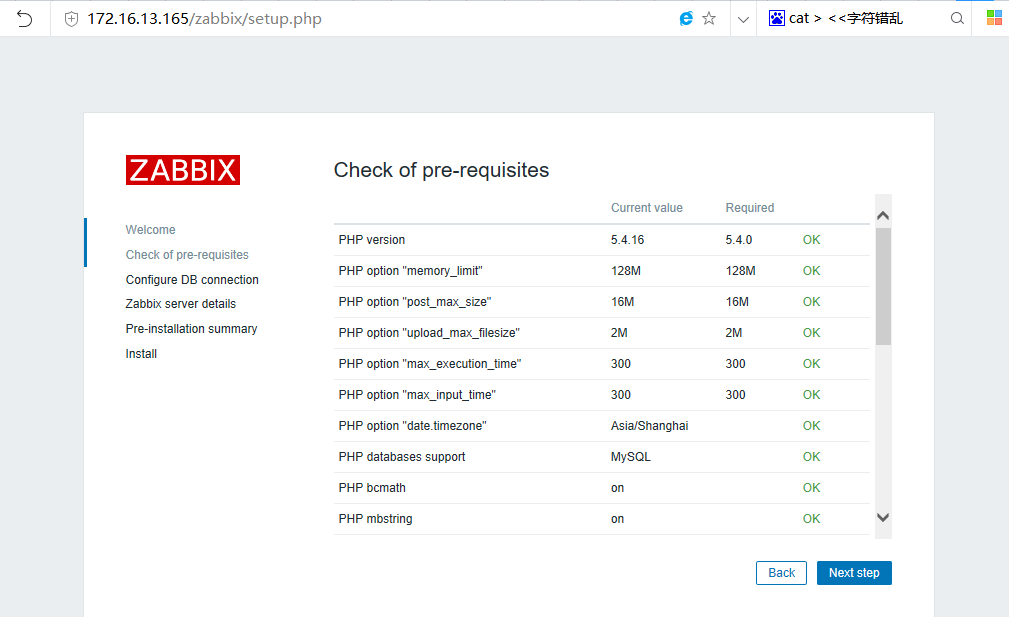Select Zabbix server details step
This screenshot has height=617, width=1009.
click(180, 304)
